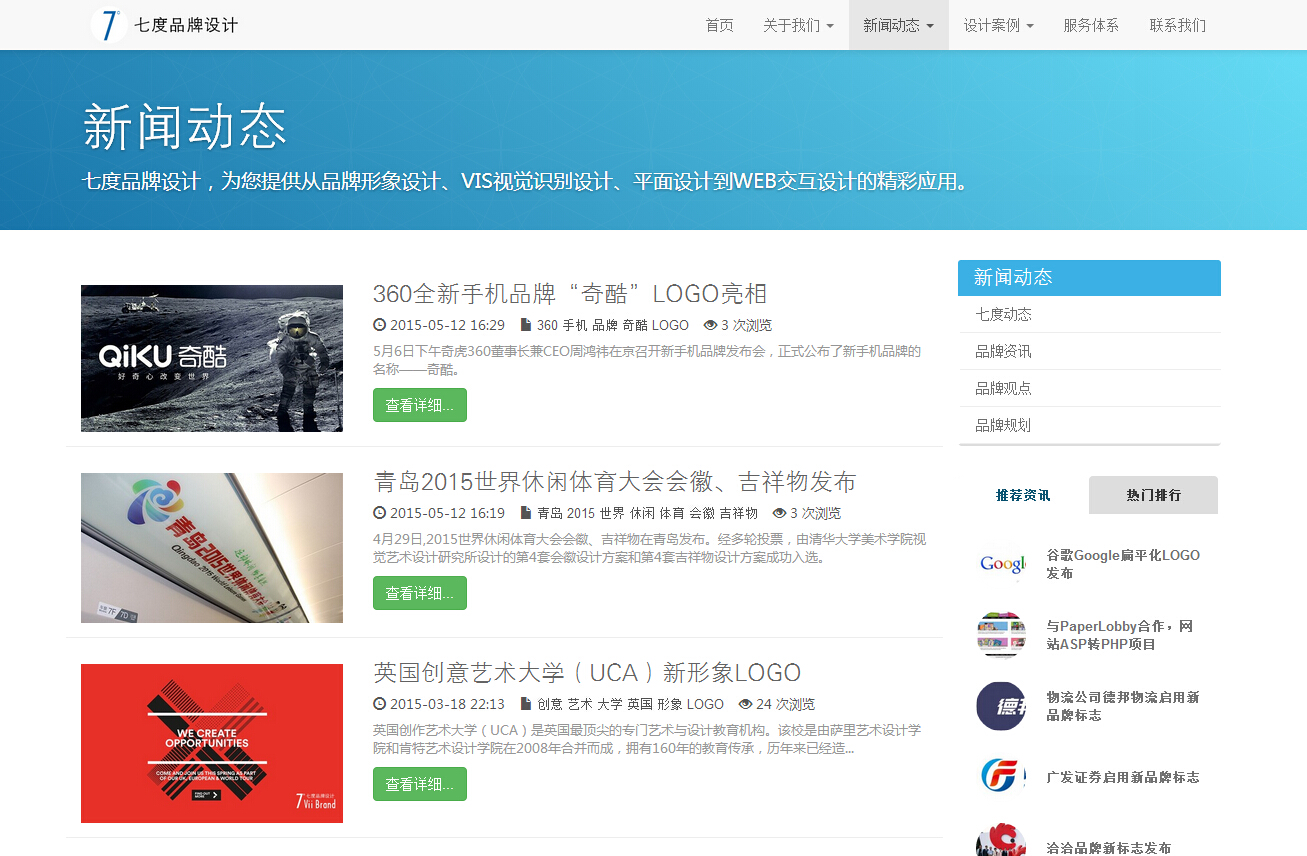
Task: Click the 七度品牌设计 brand name text
Action: point(187,25)
